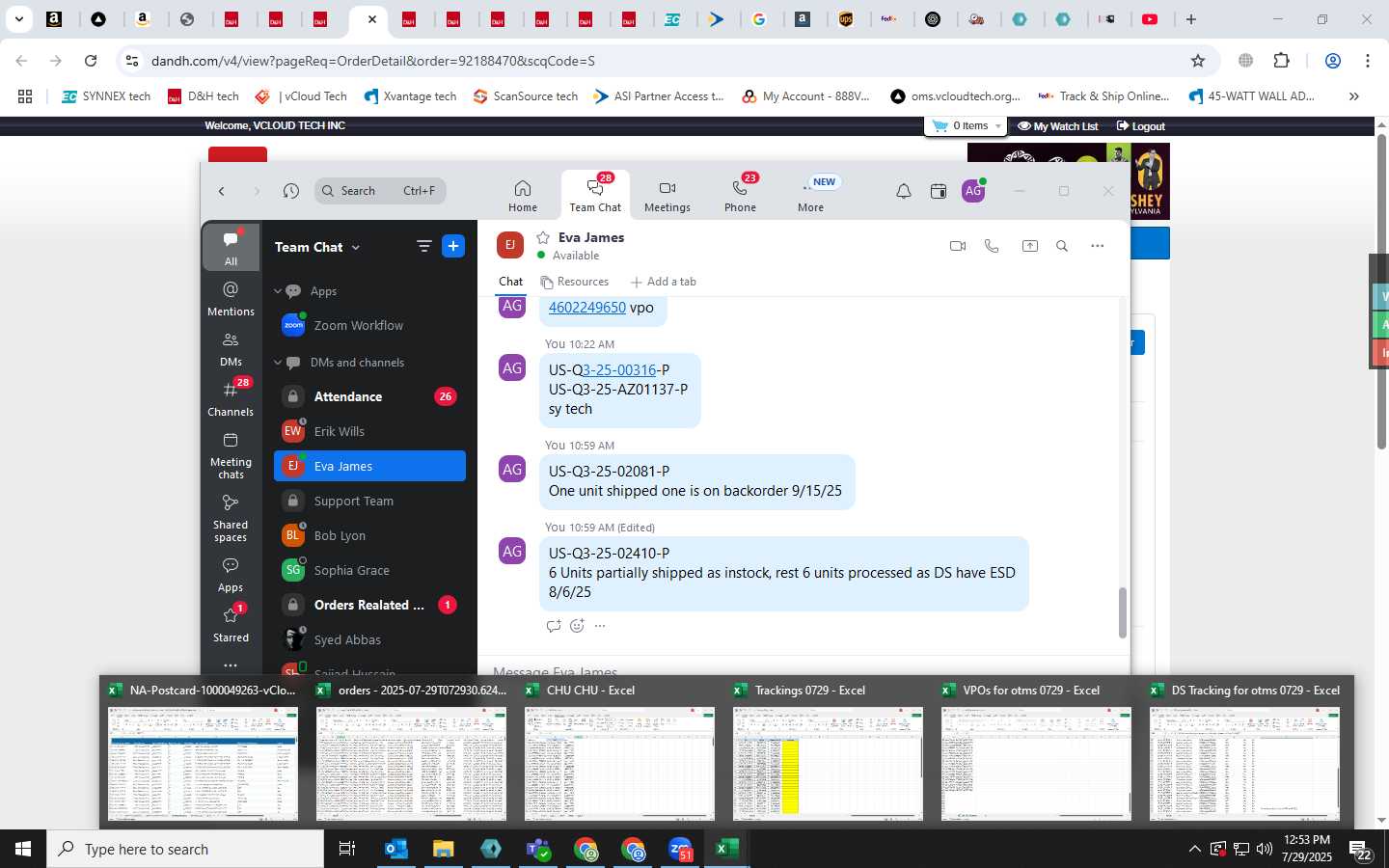Start a video call with Eva James
Image resolution: width=1389 pixels, height=868 pixels.
coord(958,246)
